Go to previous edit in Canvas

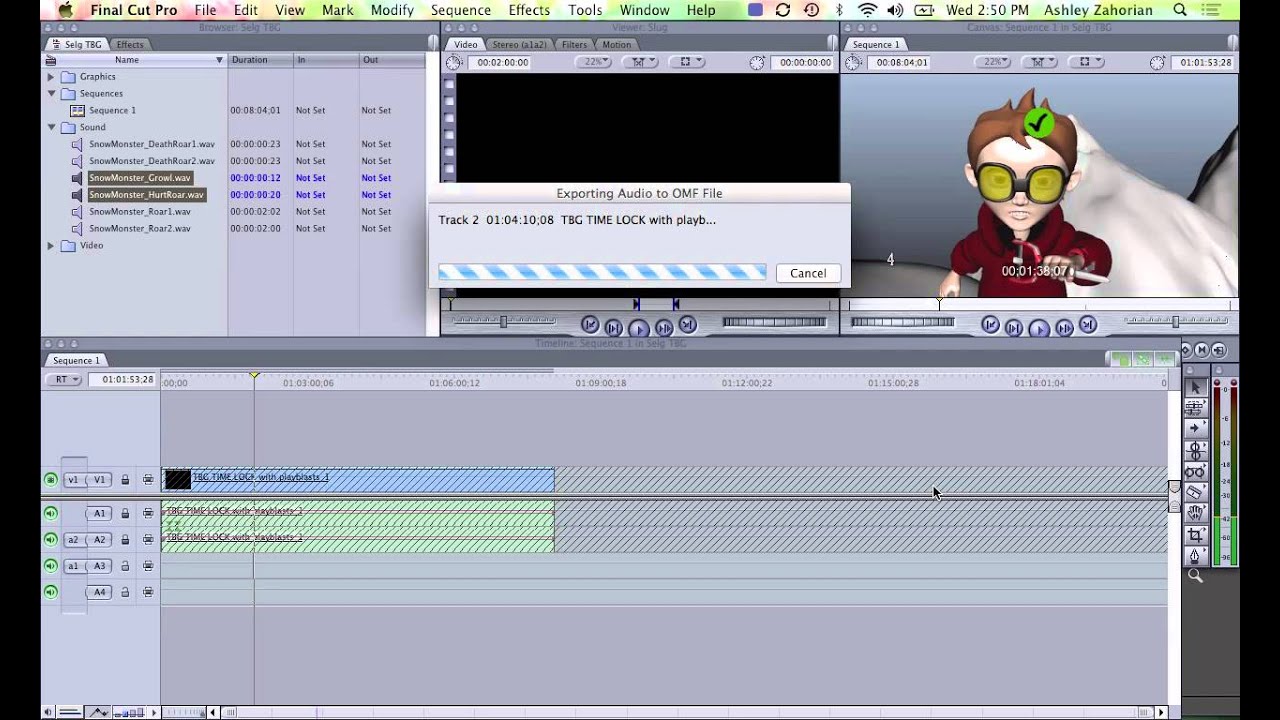990,325
